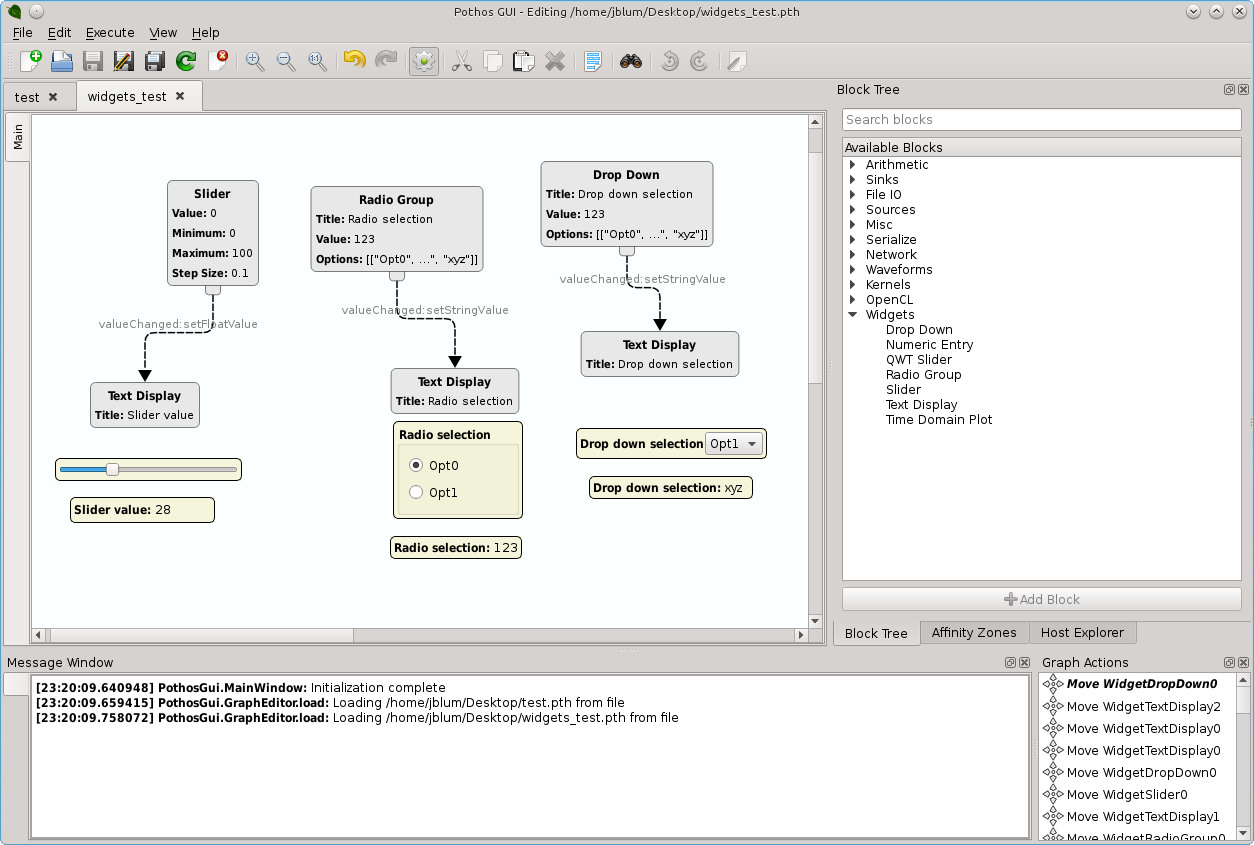
Task: Close the test tab
Action: point(53,97)
